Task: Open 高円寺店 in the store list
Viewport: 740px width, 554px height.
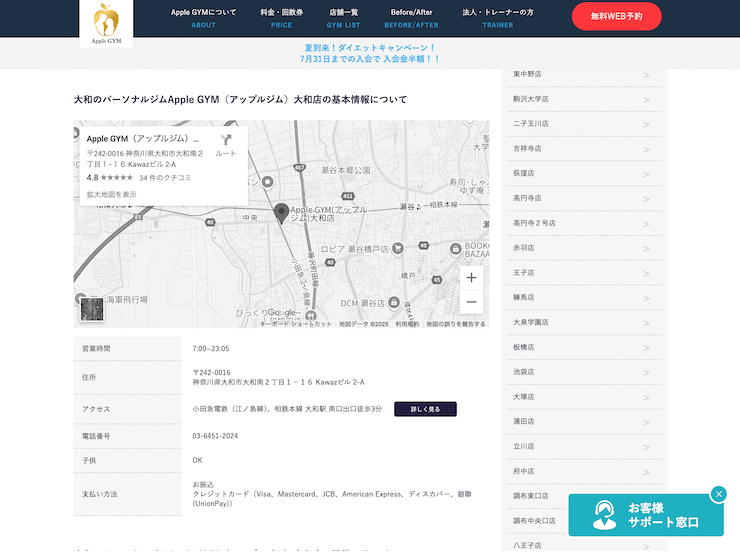Action: pyautogui.click(x=584, y=198)
